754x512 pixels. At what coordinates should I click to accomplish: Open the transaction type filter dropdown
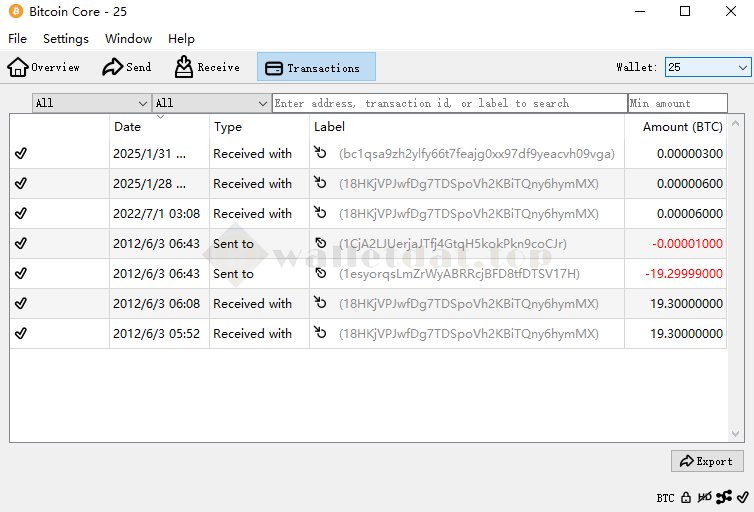pyautogui.click(x=211, y=103)
